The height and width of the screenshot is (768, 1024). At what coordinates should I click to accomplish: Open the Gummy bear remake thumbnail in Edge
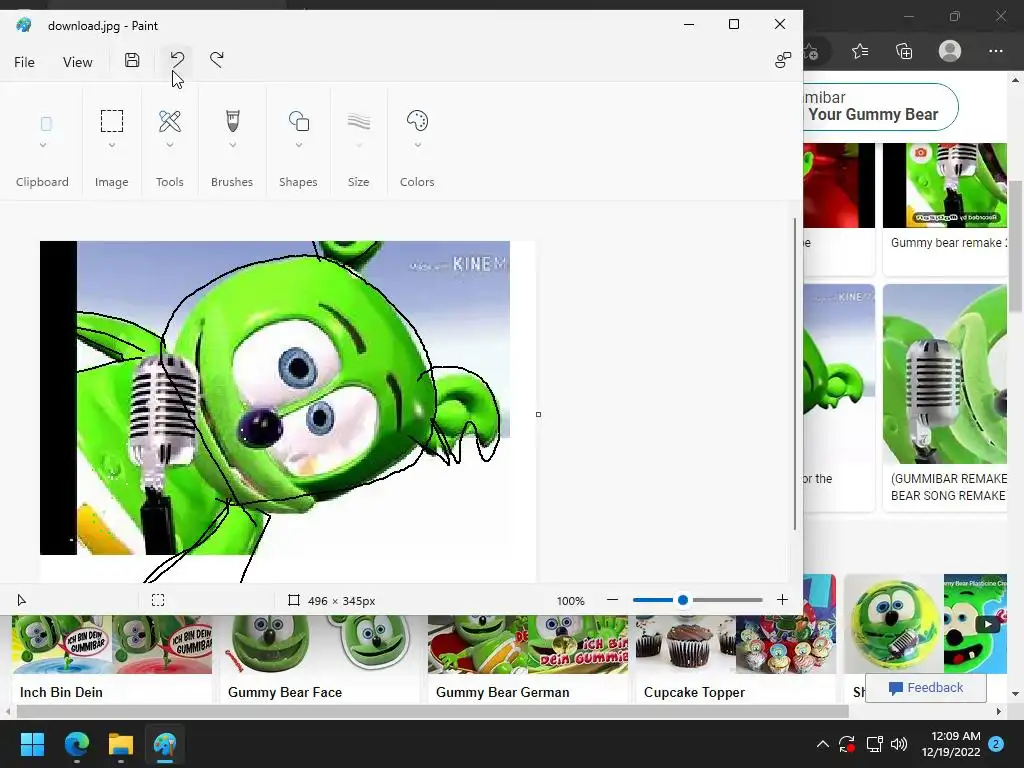point(944,185)
